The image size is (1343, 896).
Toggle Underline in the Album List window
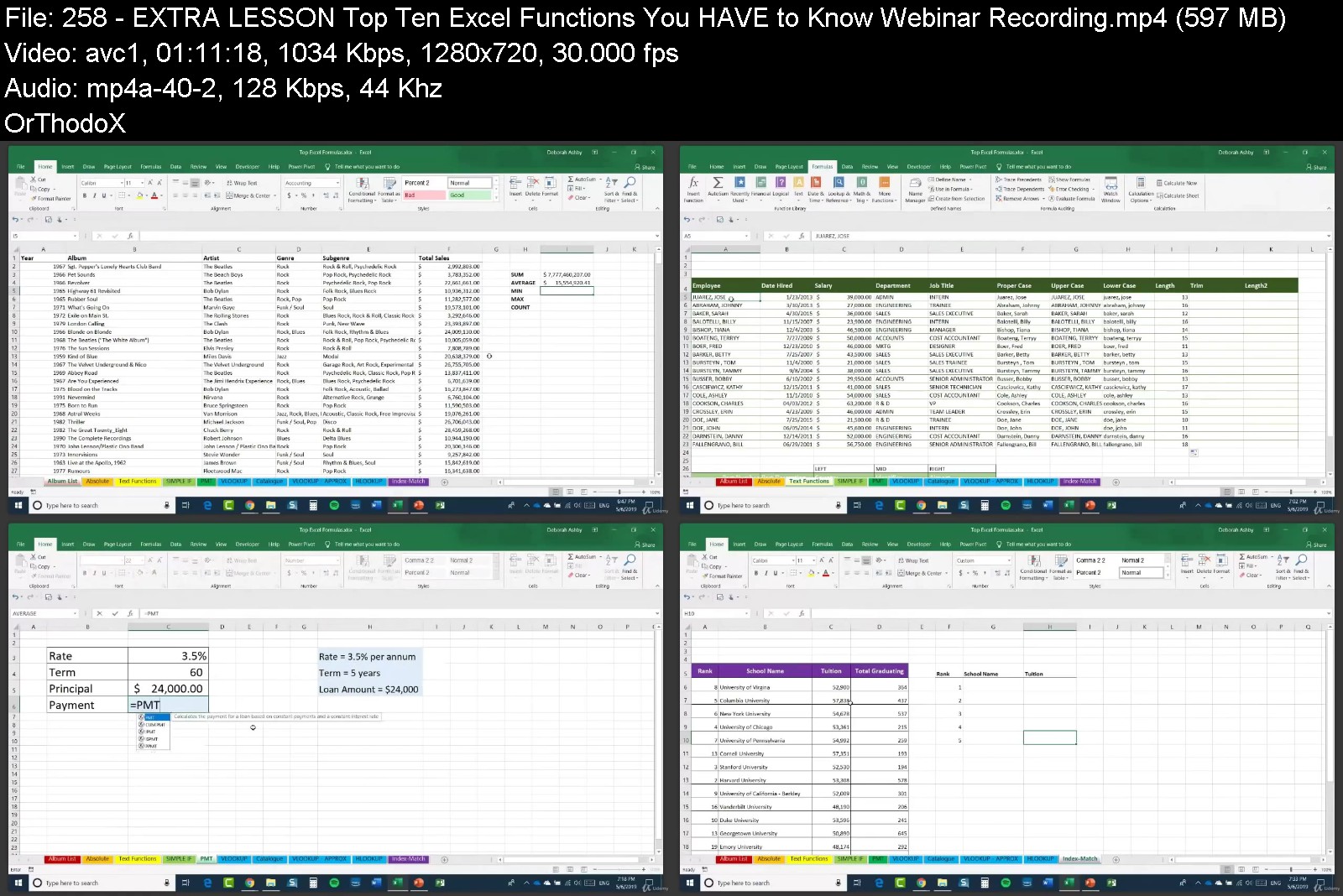(x=104, y=195)
